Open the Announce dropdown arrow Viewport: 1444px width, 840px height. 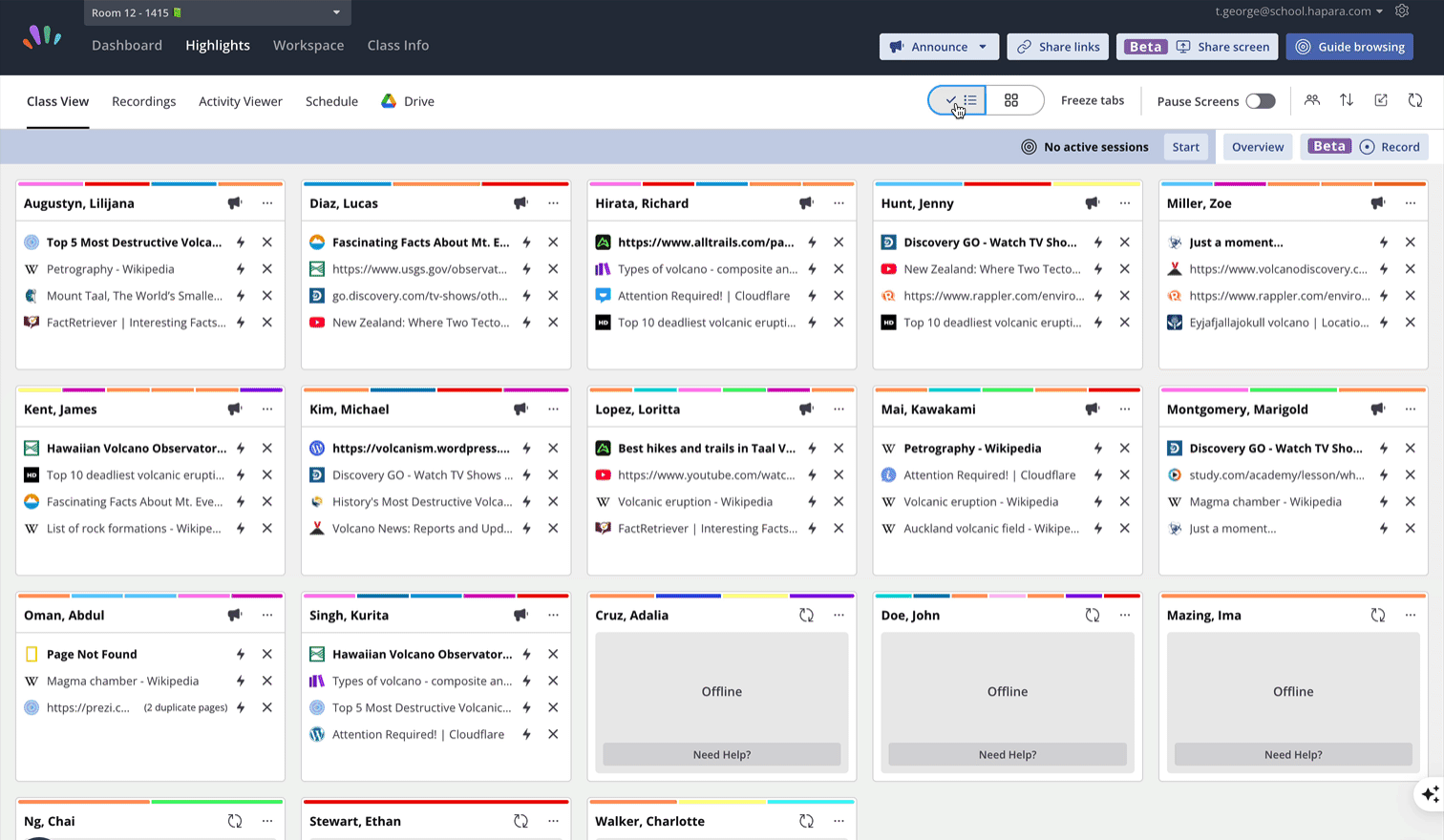(x=983, y=47)
